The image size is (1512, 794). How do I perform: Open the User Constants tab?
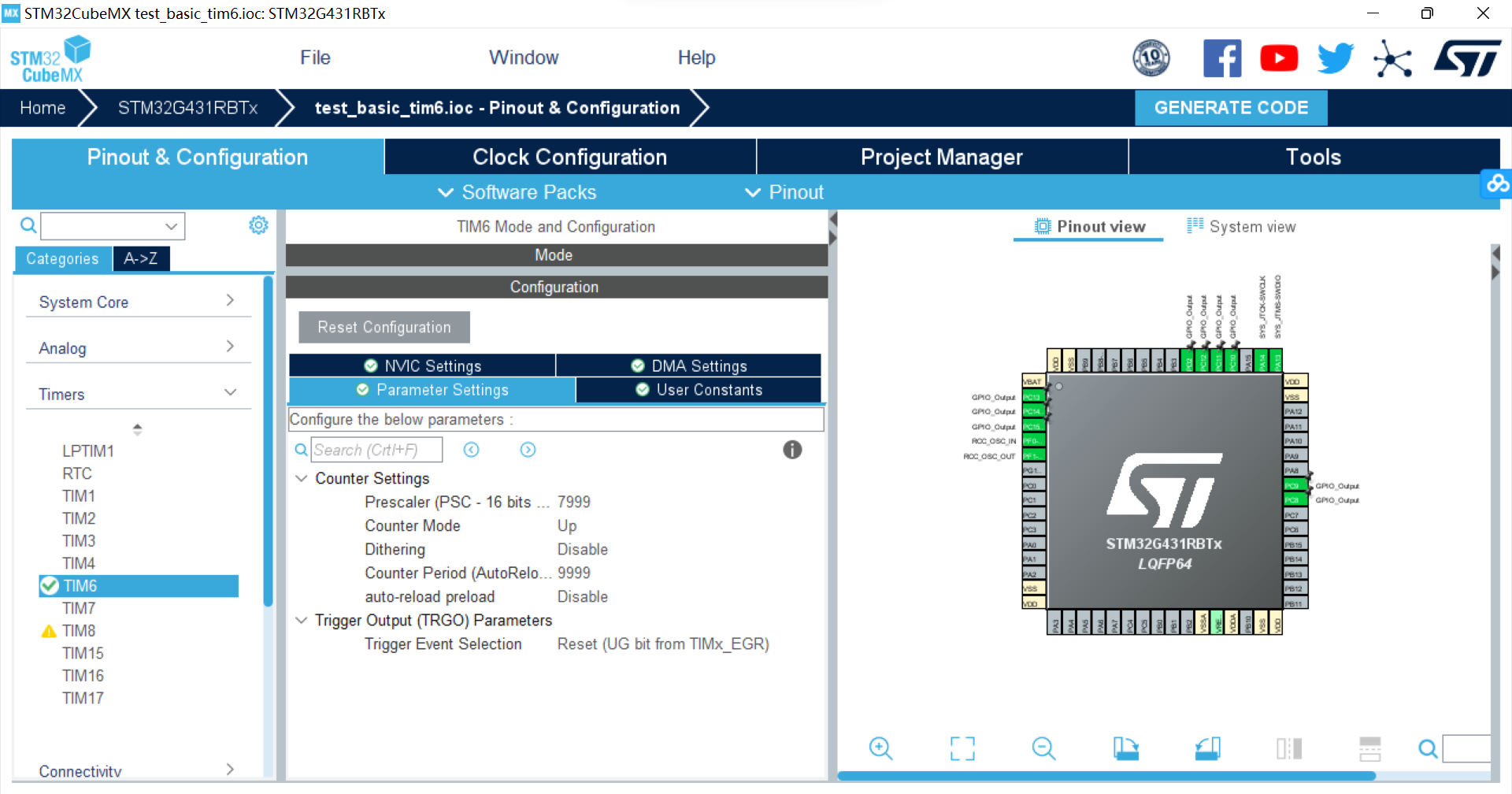pyautogui.click(x=699, y=390)
